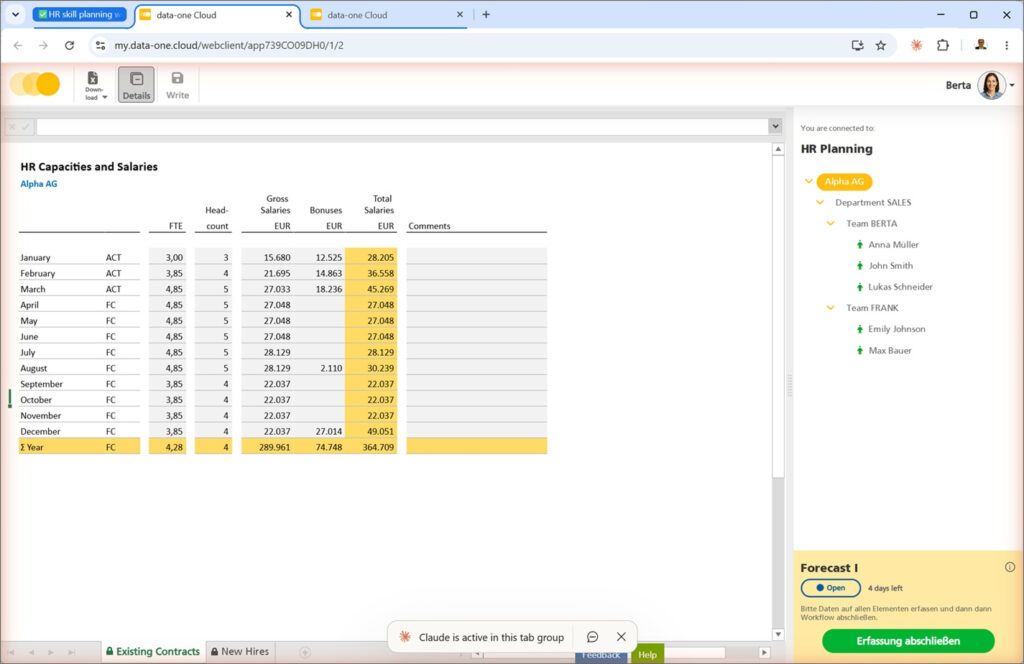The height and width of the screenshot is (664, 1024).
Task: Dismiss the Claude active notification
Action: [x=621, y=637]
